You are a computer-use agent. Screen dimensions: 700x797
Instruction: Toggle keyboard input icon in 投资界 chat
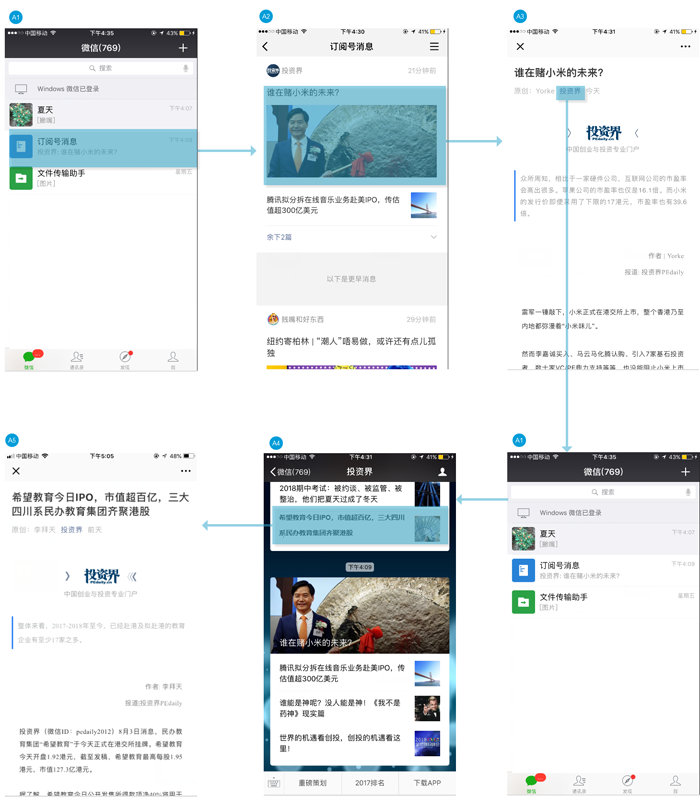(x=274, y=782)
